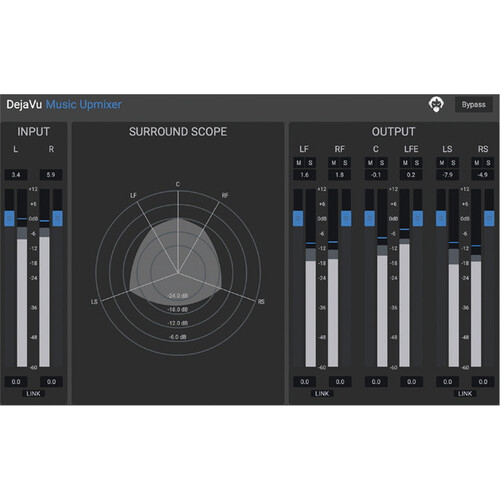The height and width of the screenshot is (500, 500).
Task: Click the LFE output fader handle
Action: [x=418, y=219]
